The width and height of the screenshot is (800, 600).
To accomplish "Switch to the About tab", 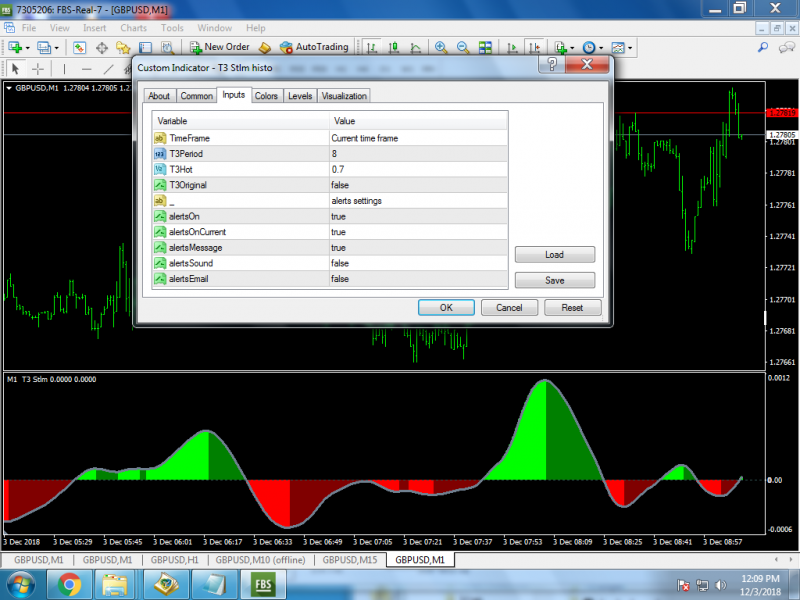I will tap(159, 96).
